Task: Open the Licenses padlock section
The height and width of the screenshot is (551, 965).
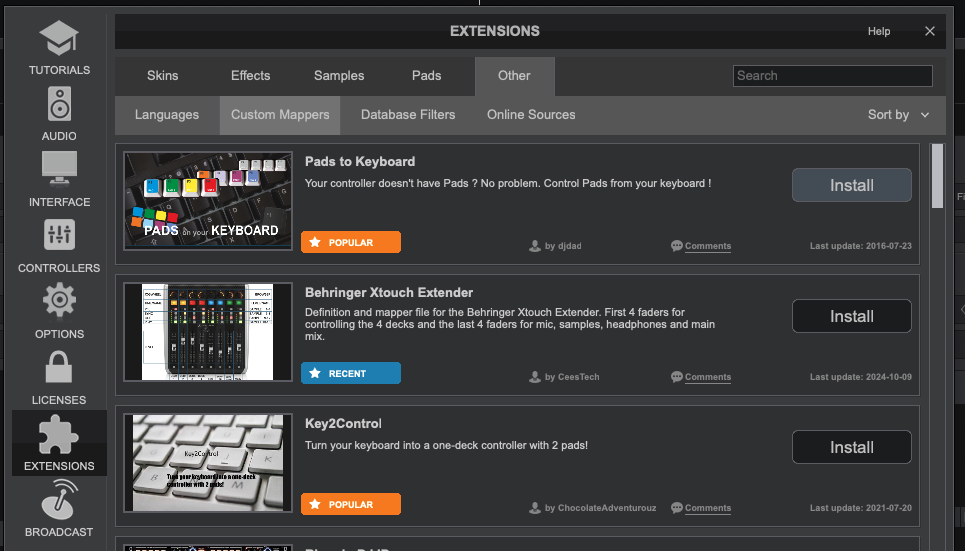Action: 59,367
